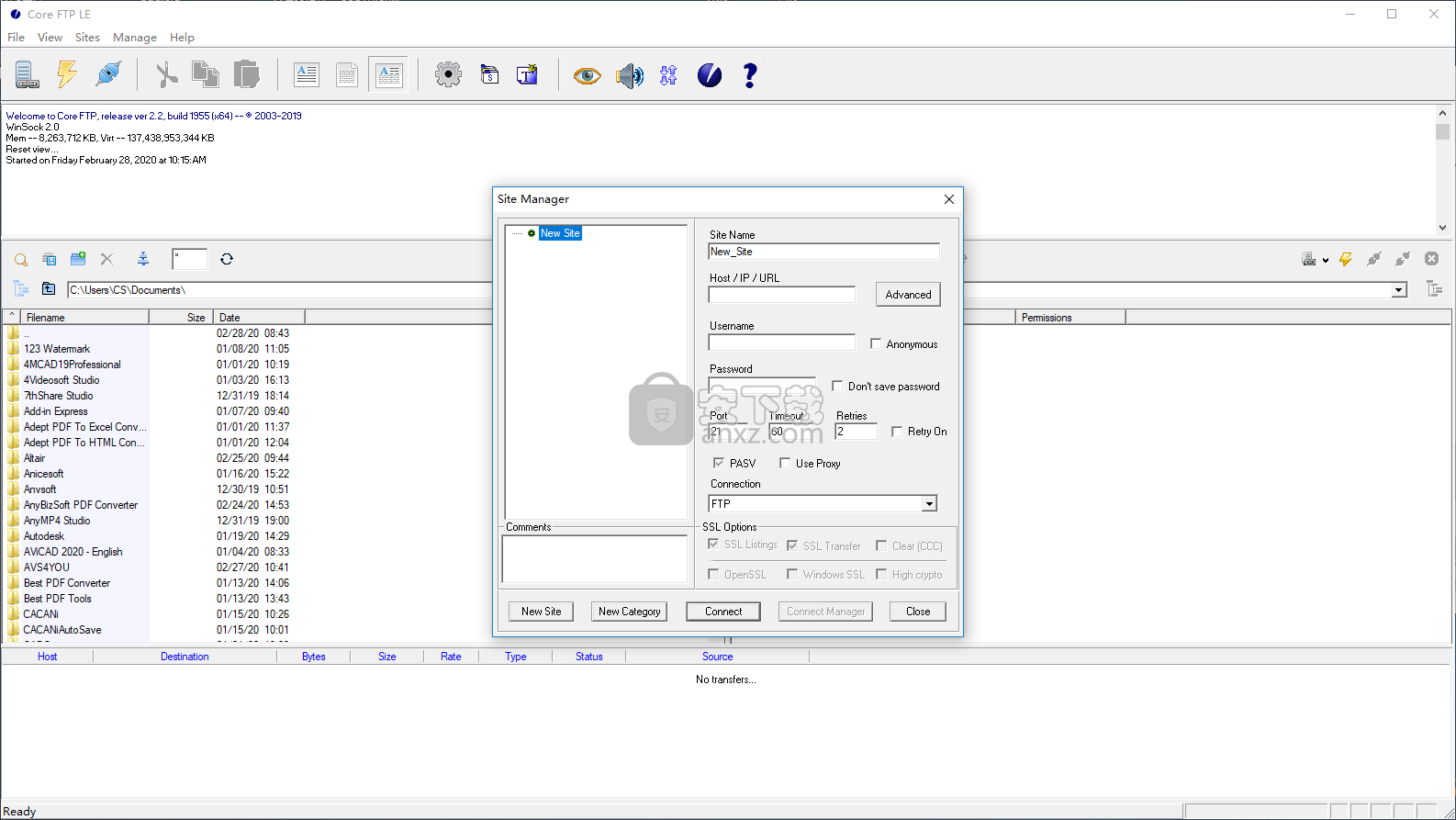Select New Site in the site tree

tap(560, 233)
